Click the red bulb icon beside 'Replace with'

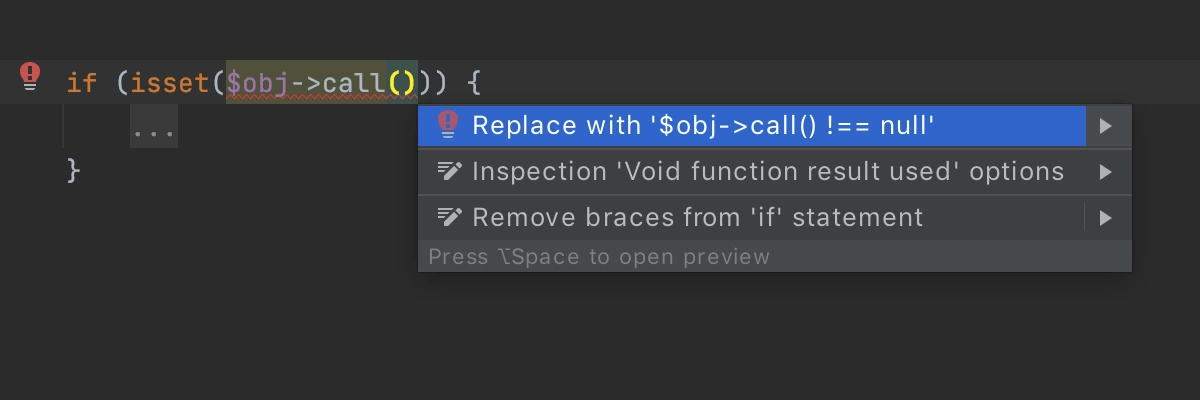click(447, 125)
